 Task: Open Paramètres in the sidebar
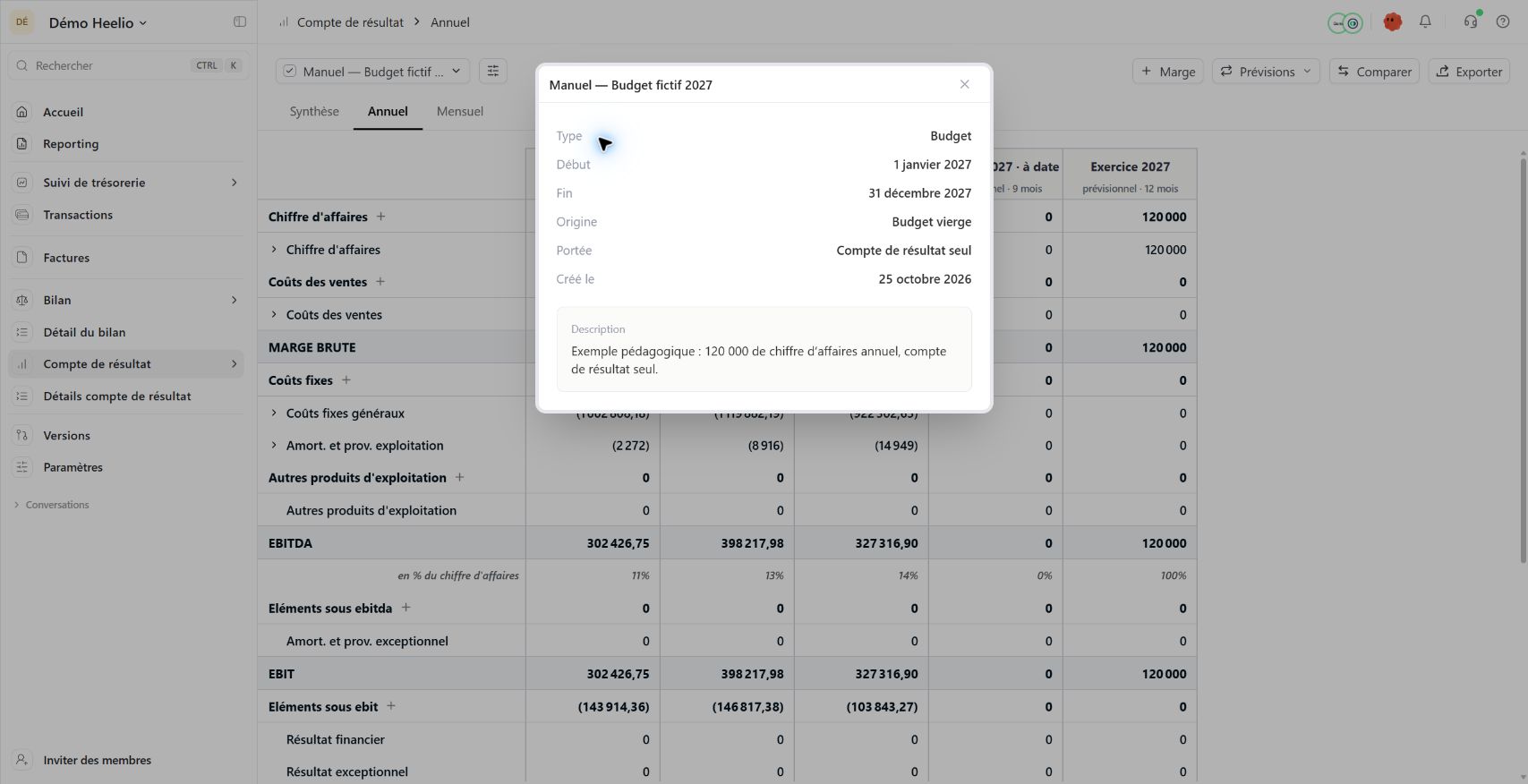[x=126, y=467]
